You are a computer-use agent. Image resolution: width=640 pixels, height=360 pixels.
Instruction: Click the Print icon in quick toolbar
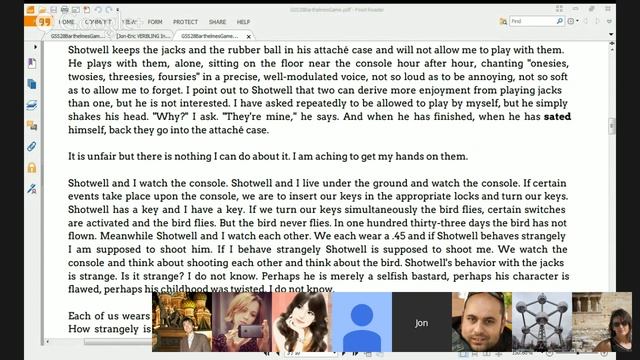(64, 9)
